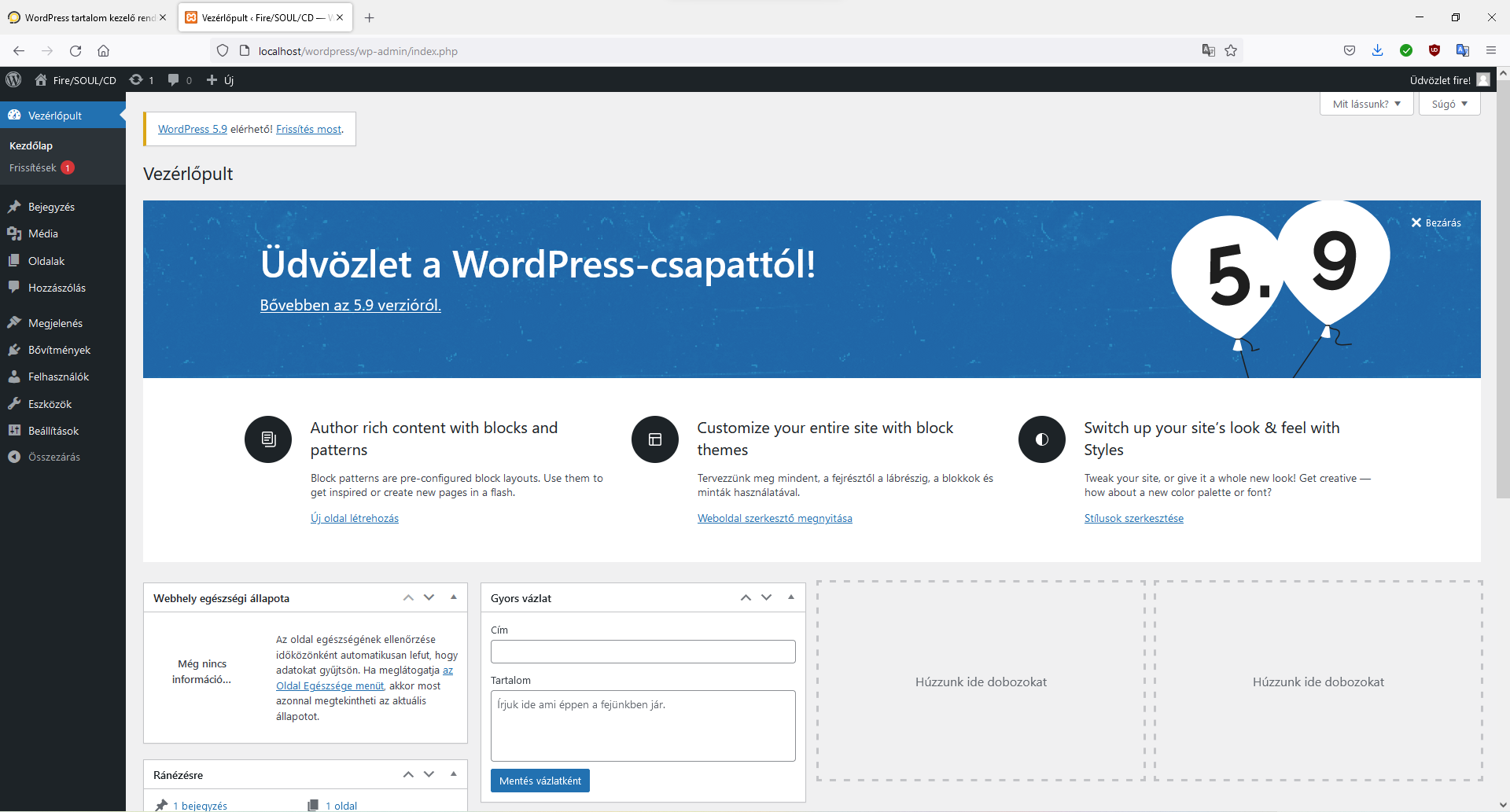
Task: Open the WordPress logo menu in admin bar
Action: [13, 79]
